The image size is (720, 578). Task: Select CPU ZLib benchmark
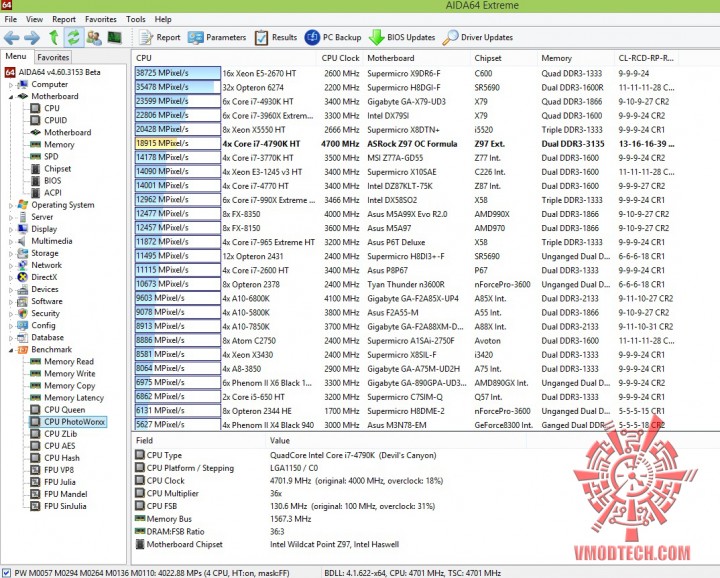pyautogui.click(x=54, y=434)
